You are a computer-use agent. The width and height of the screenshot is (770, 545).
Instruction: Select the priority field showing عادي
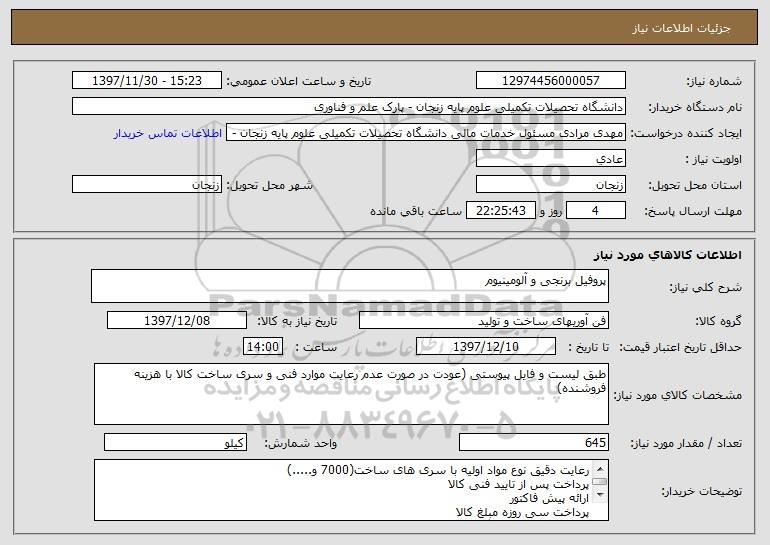click(550, 159)
